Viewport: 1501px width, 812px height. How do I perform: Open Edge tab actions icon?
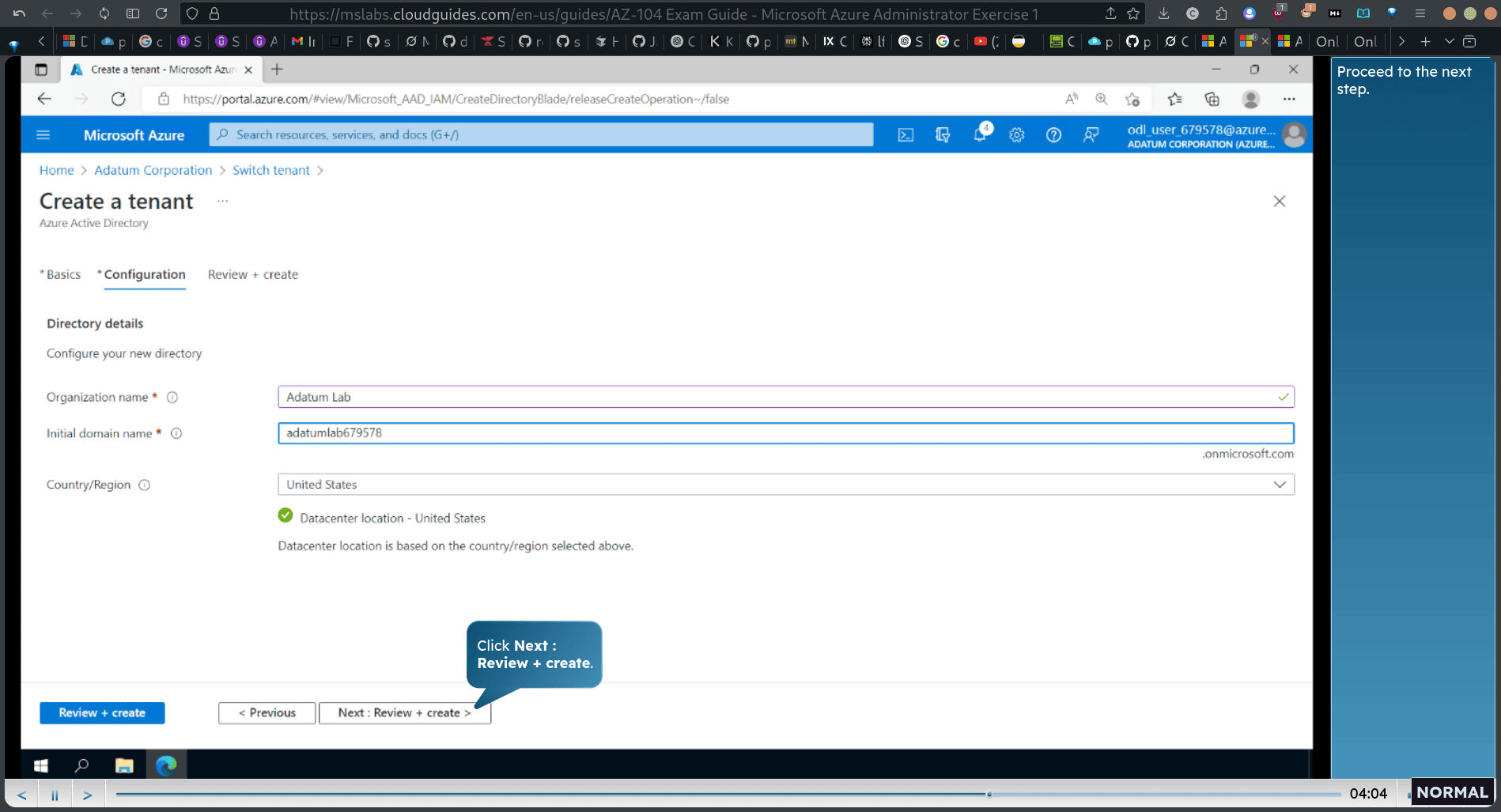coord(41,70)
